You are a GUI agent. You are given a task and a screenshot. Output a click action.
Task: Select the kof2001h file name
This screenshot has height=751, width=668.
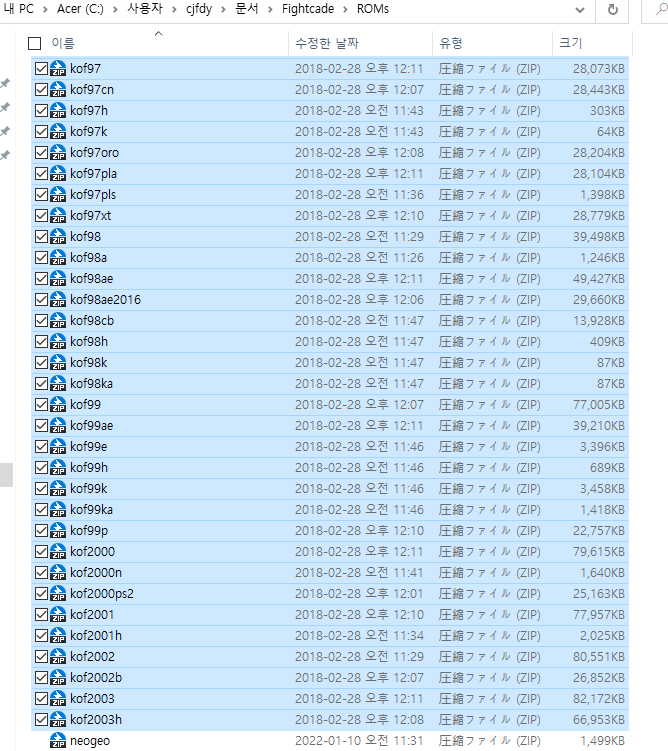96,636
